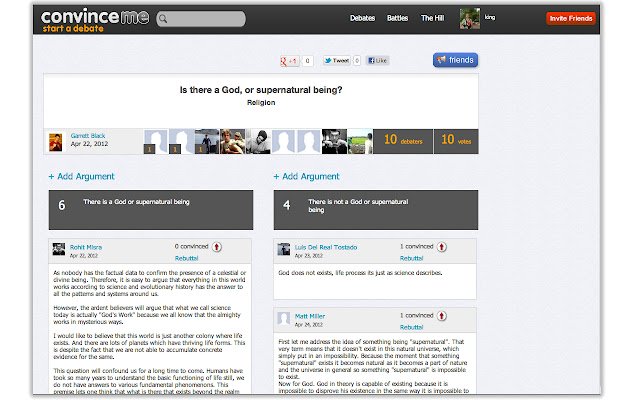This screenshot has width=640, height=400.
Task: Click Garrett Black's avatar thumbnail
Action: click(x=56, y=142)
